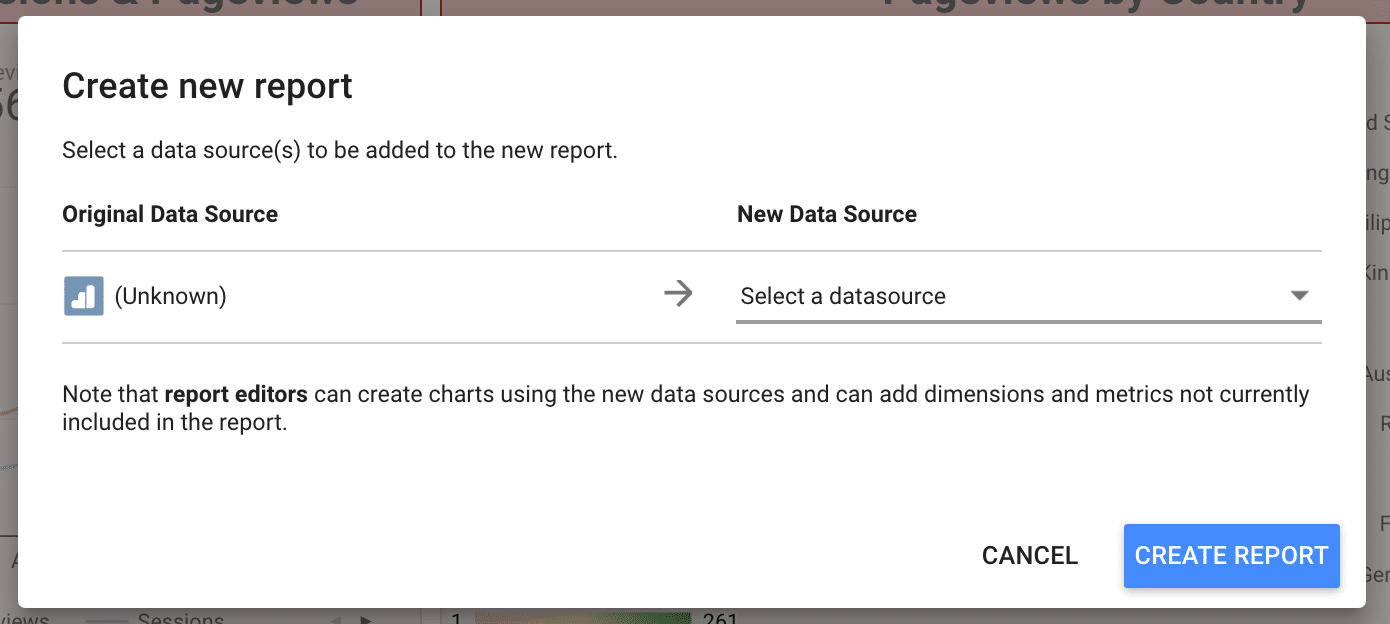This screenshot has width=1390, height=624.
Task: Click the New Data Source column header
Action: [x=827, y=214]
